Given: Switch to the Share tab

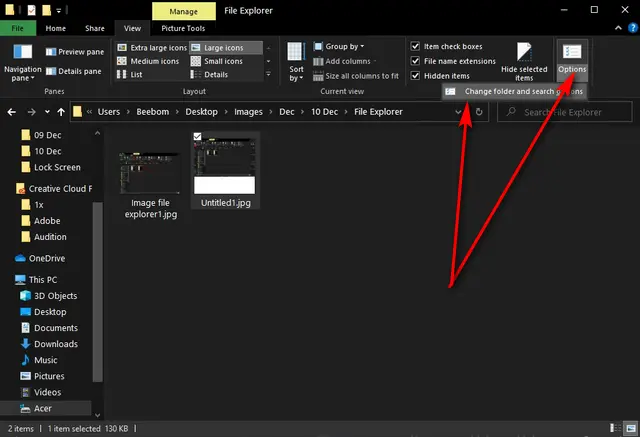Looking at the screenshot, I should 95,28.
